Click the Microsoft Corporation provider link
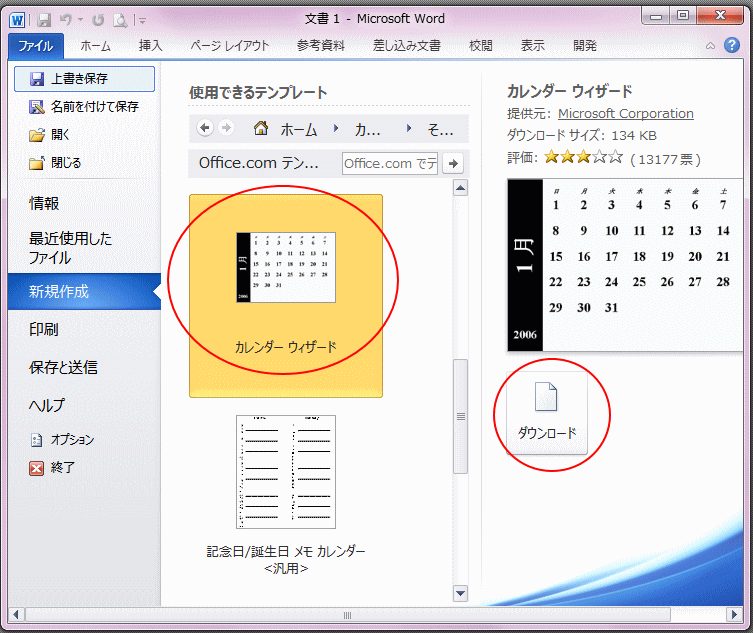 point(625,114)
